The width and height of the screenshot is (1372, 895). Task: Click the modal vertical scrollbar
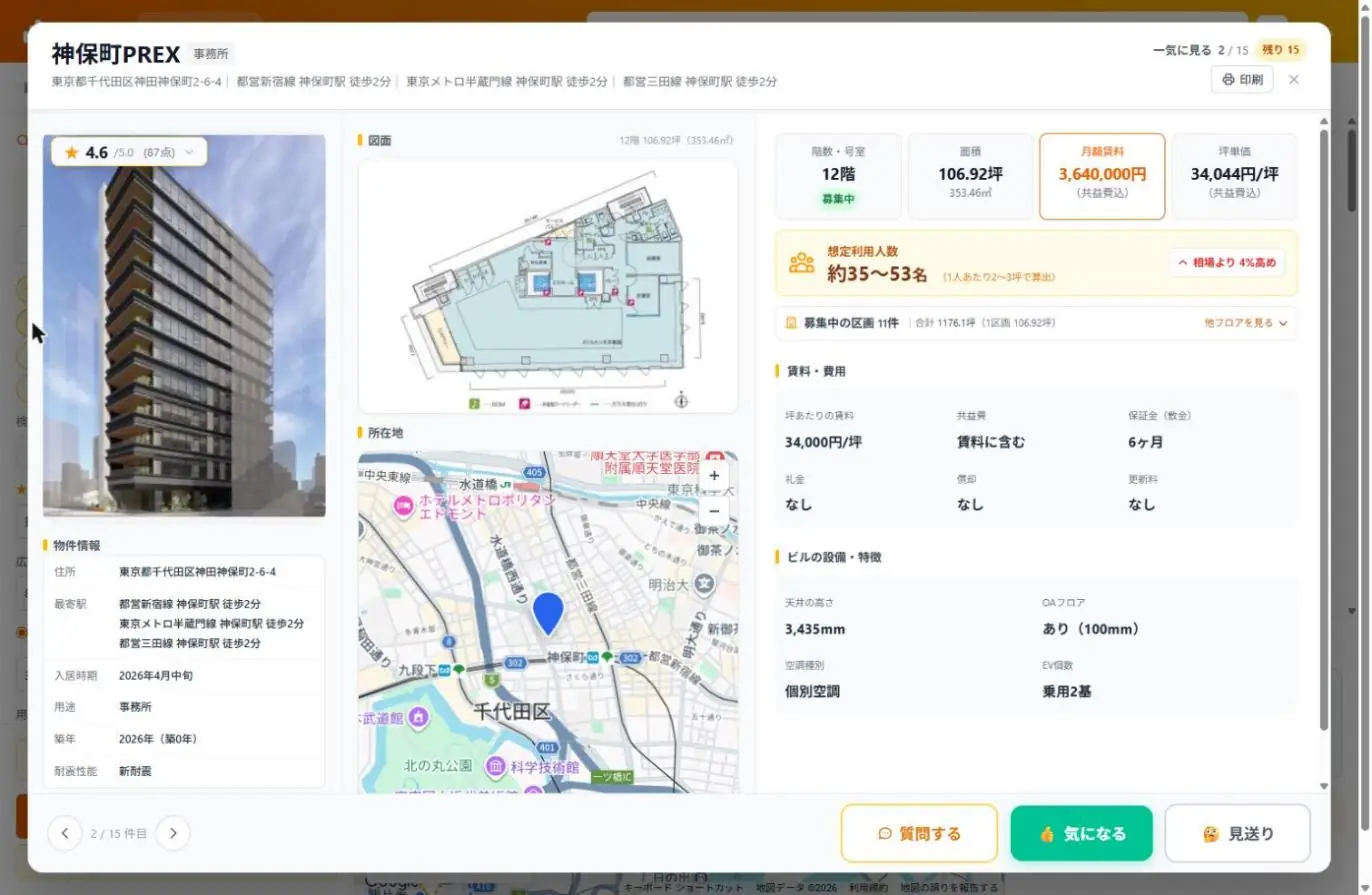1324,430
